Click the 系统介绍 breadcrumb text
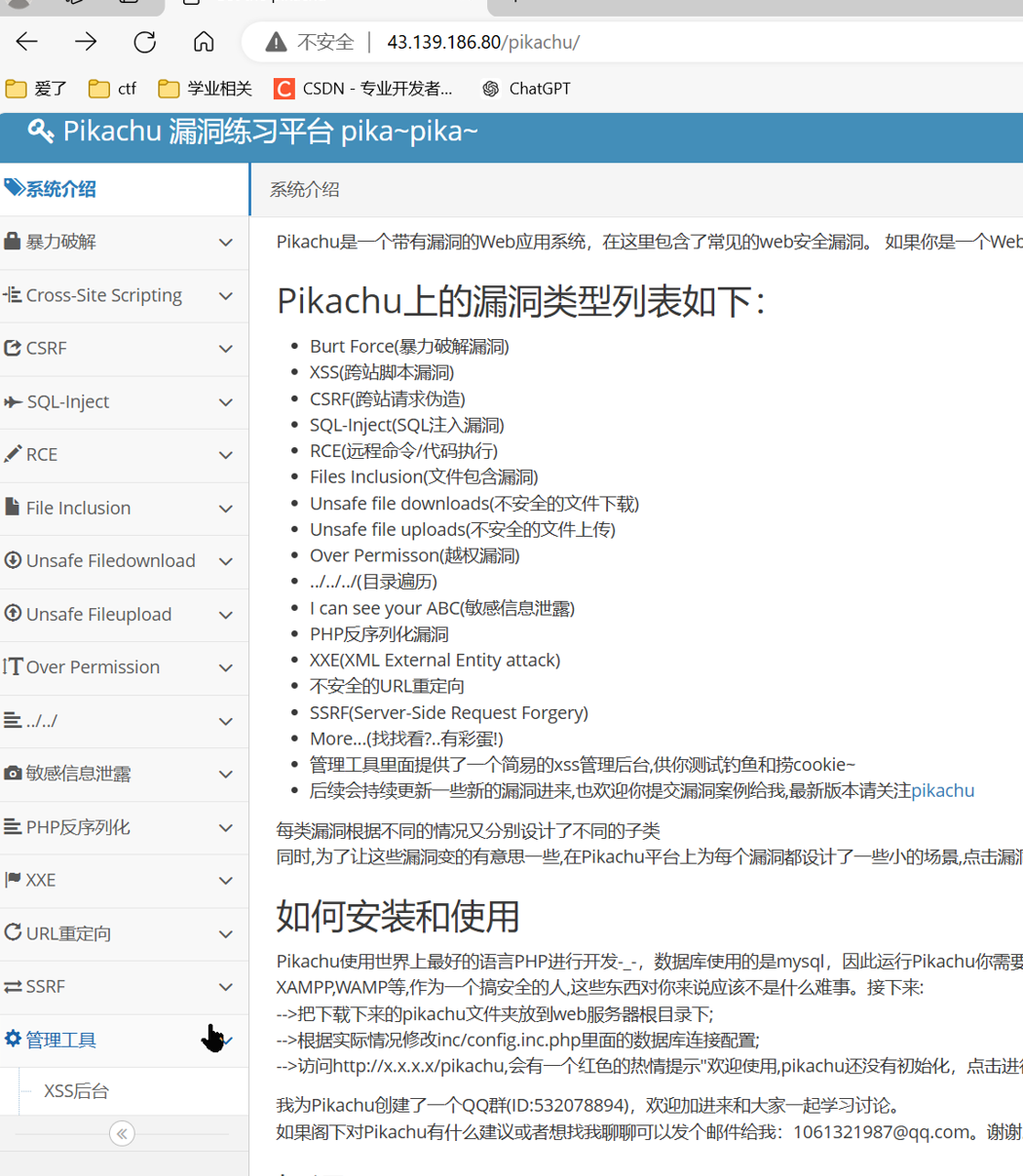The width and height of the screenshot is (1023, 1176). pos(304,190)
